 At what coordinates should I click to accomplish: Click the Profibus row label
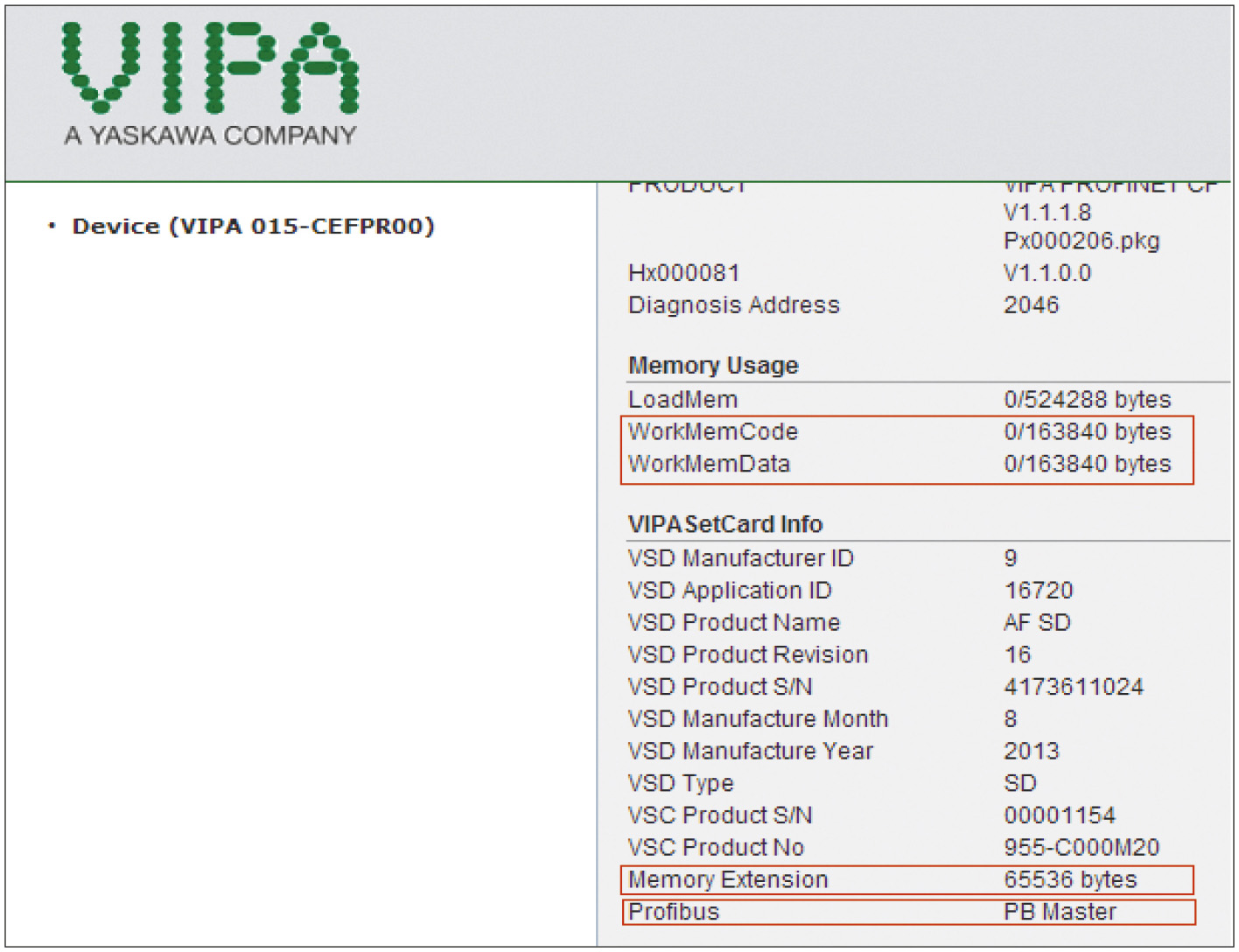point(674,913)
